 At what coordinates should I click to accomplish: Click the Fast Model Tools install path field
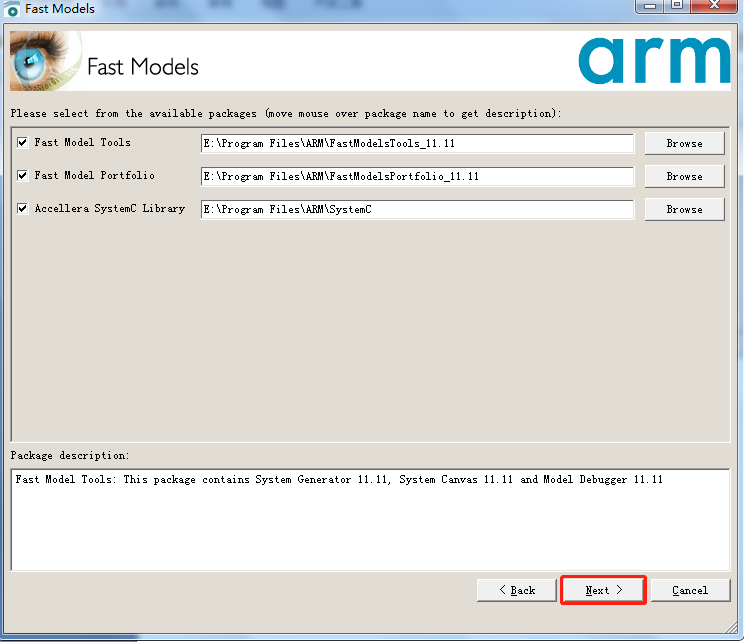417,143
